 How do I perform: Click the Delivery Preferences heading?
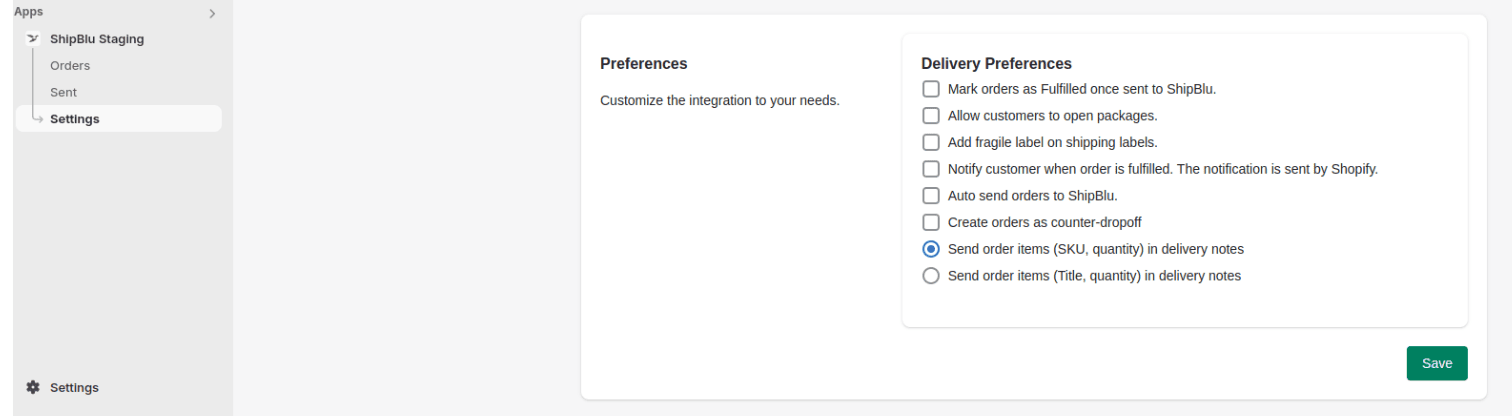tap(996, 63)
